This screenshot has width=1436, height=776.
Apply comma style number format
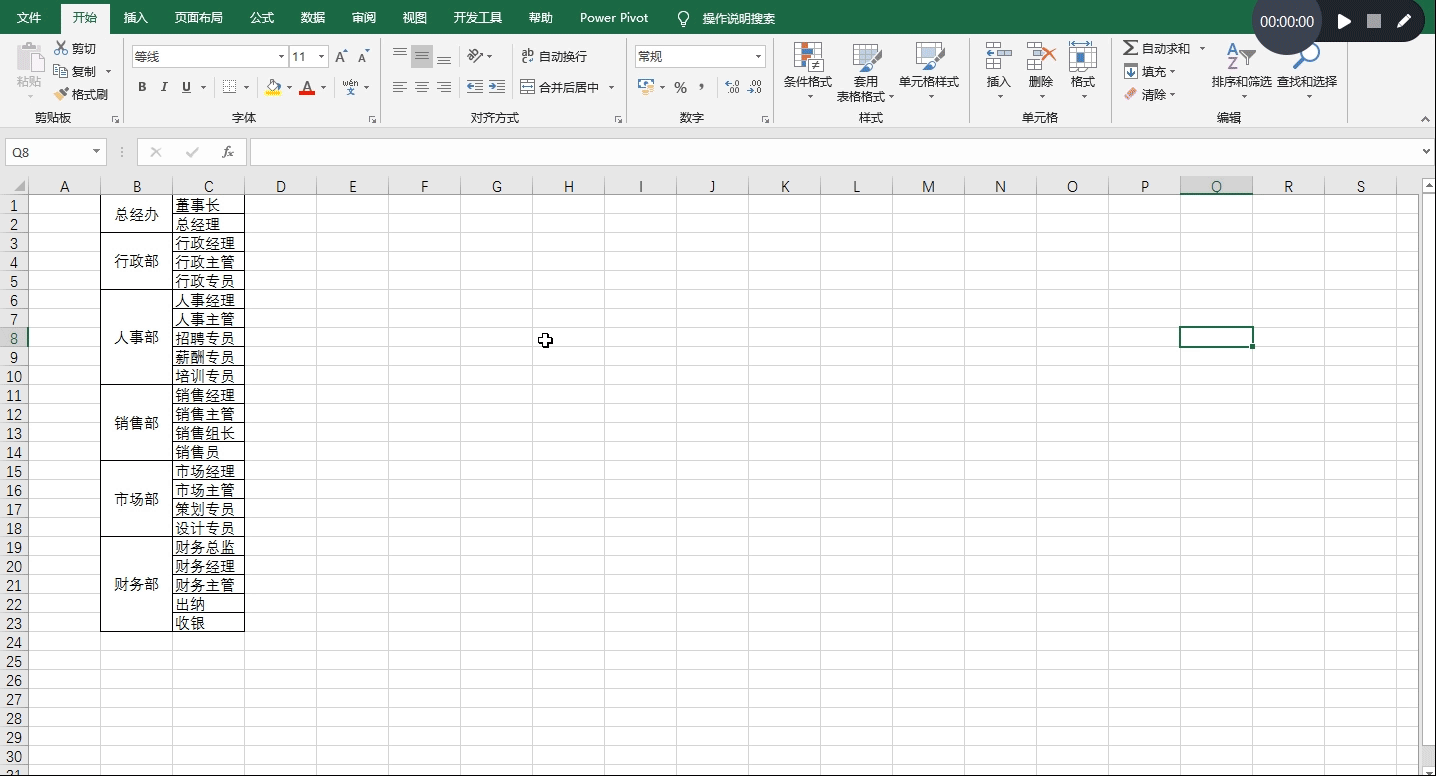point(702,87)
